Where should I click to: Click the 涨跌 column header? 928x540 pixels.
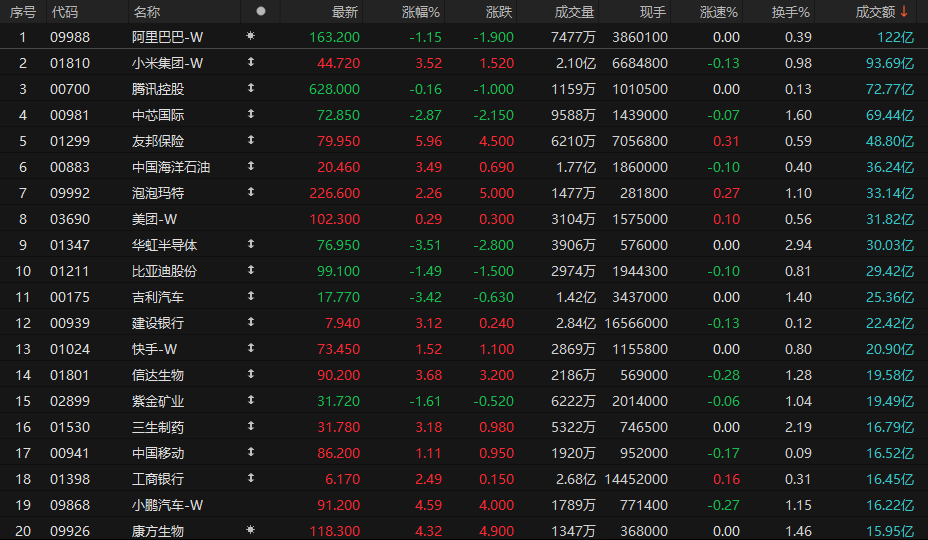point(499,12)
